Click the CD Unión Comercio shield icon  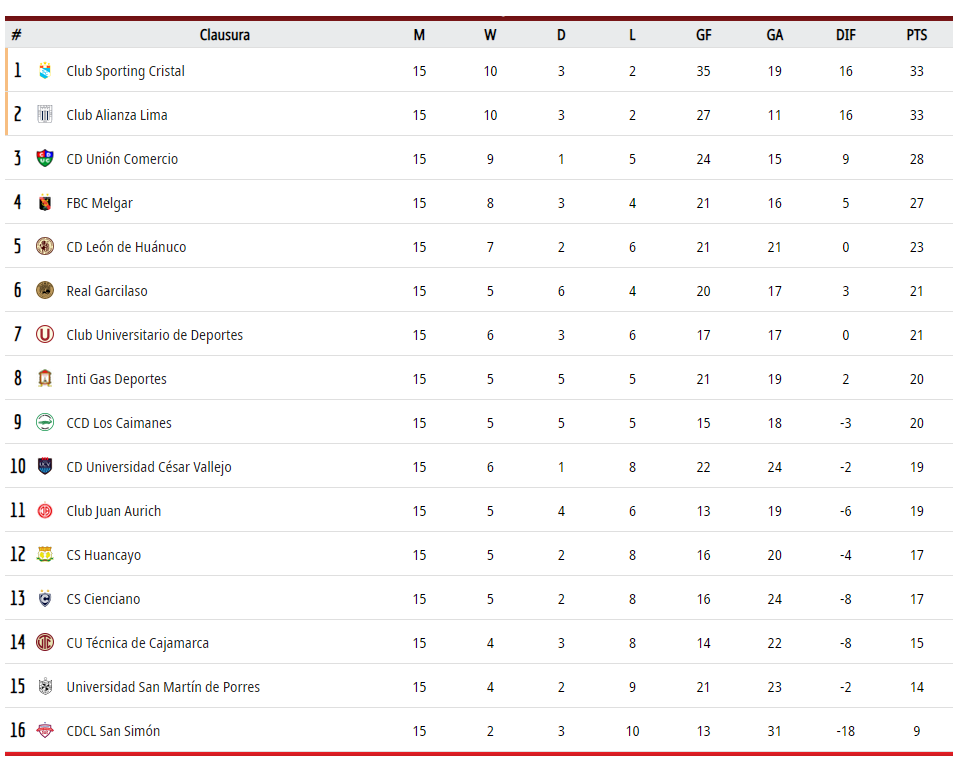pyautogui.click(x=45, y=158)
